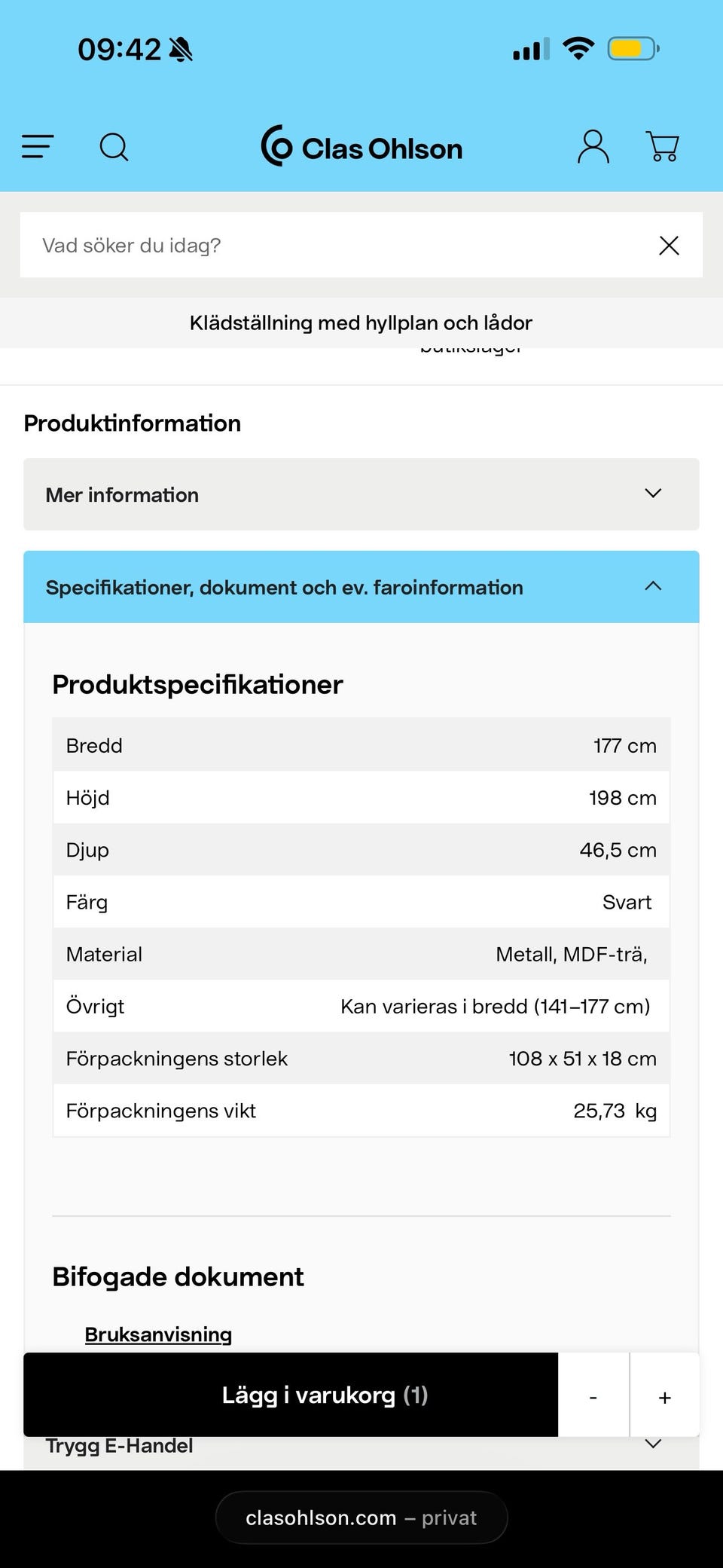The width and height of the screenshot is (723, 1568).
Task: Click the Clas Ohlson logo
Action: click(360, 148)
